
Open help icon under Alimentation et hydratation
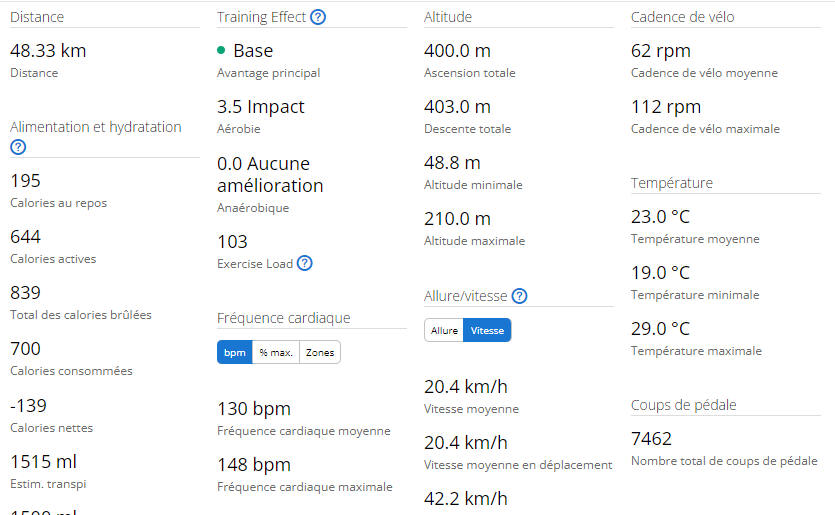18,147
